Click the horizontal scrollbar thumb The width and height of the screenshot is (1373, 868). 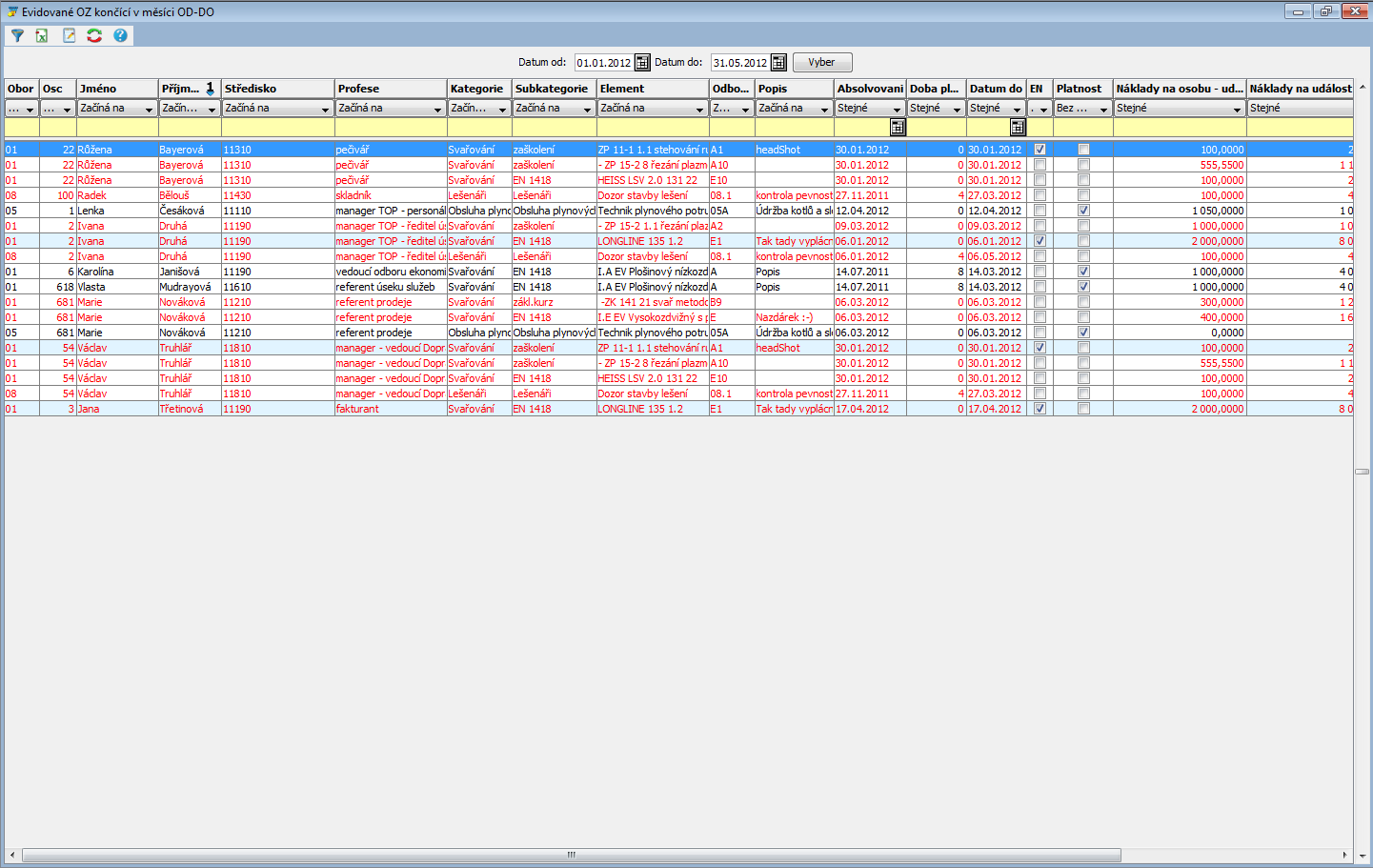pyautogui.click(x=572, y=855)
